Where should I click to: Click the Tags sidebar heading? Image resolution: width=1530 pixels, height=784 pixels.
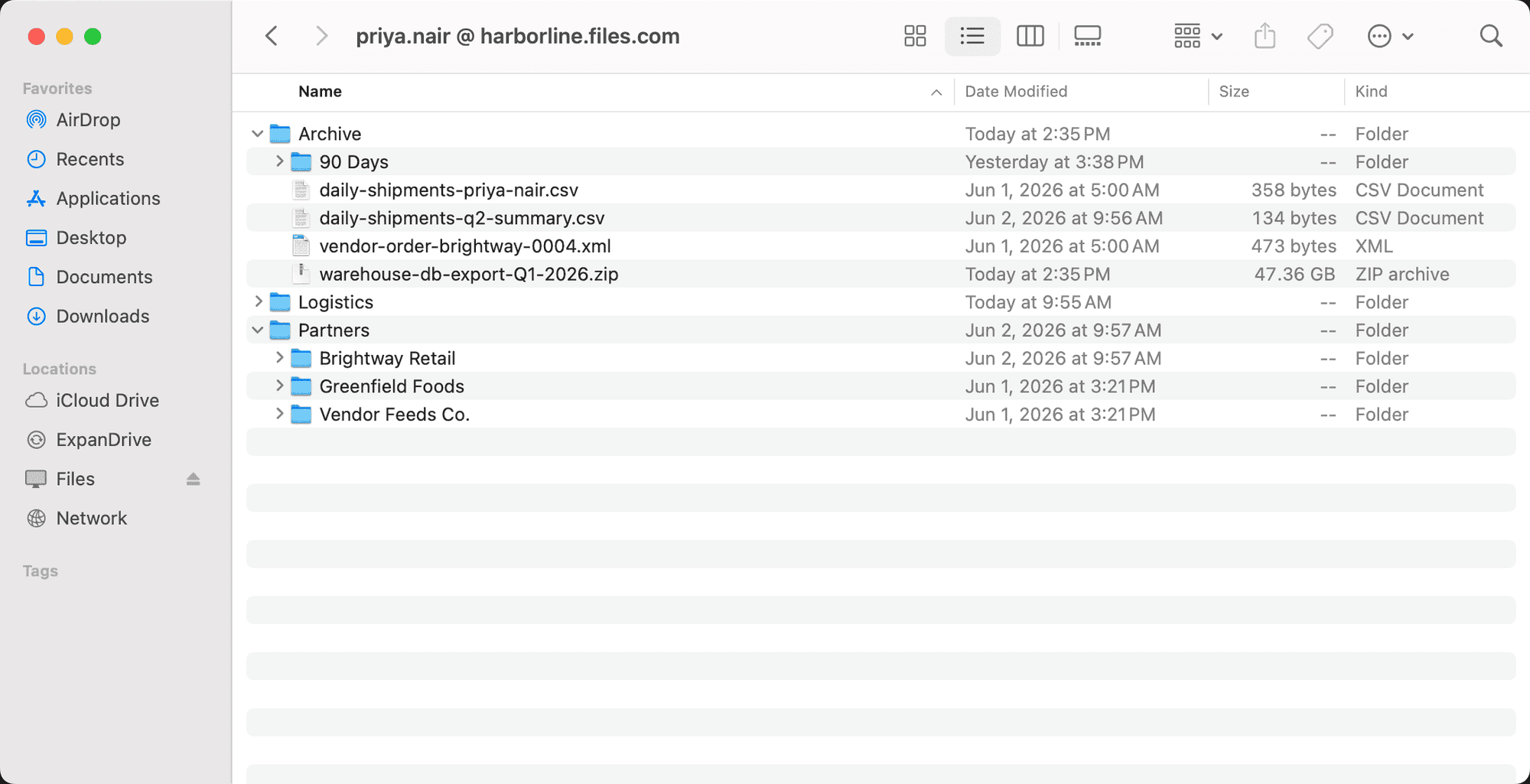(x=41, y=571)
